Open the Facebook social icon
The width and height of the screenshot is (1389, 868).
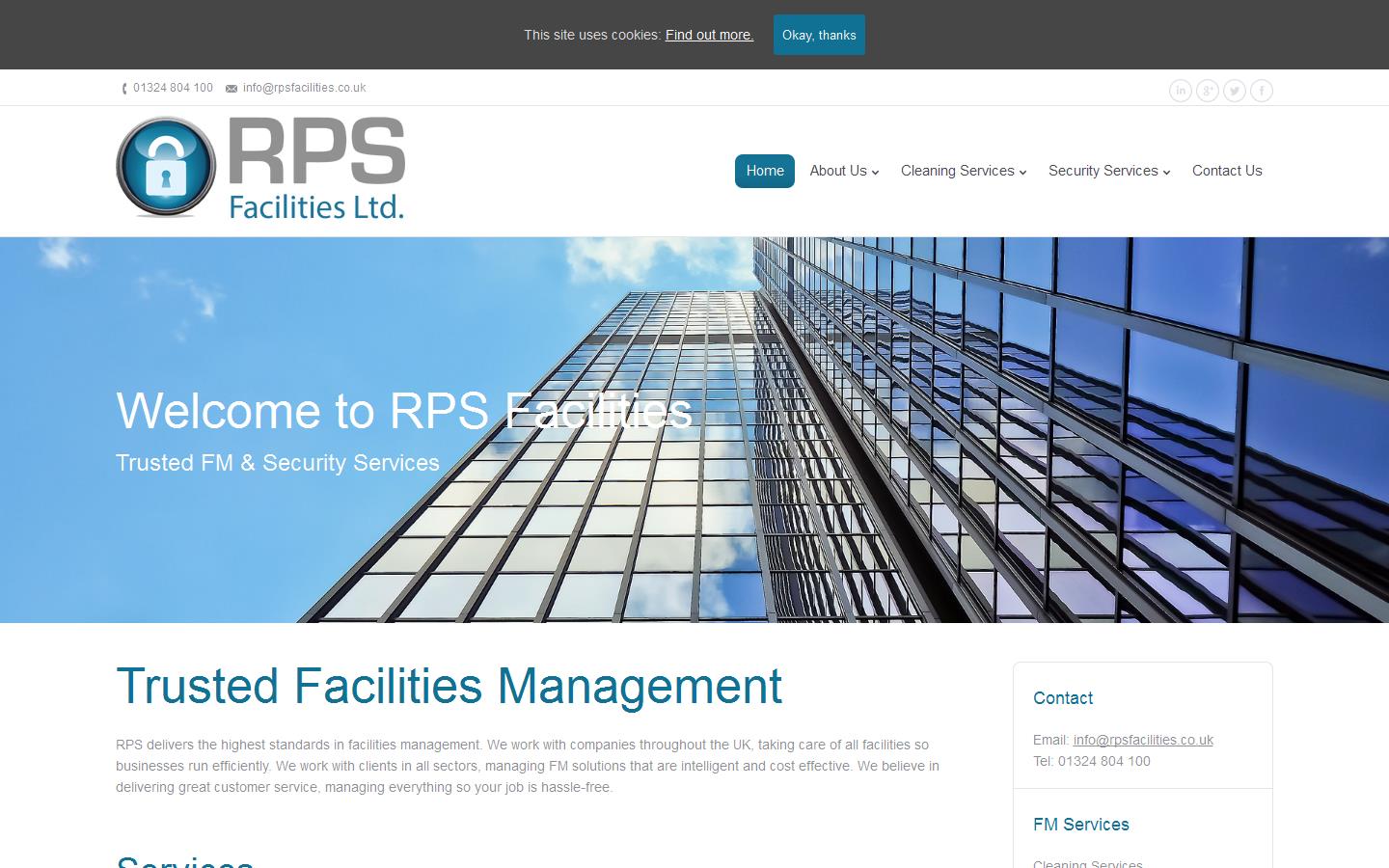click(1262, 90)
